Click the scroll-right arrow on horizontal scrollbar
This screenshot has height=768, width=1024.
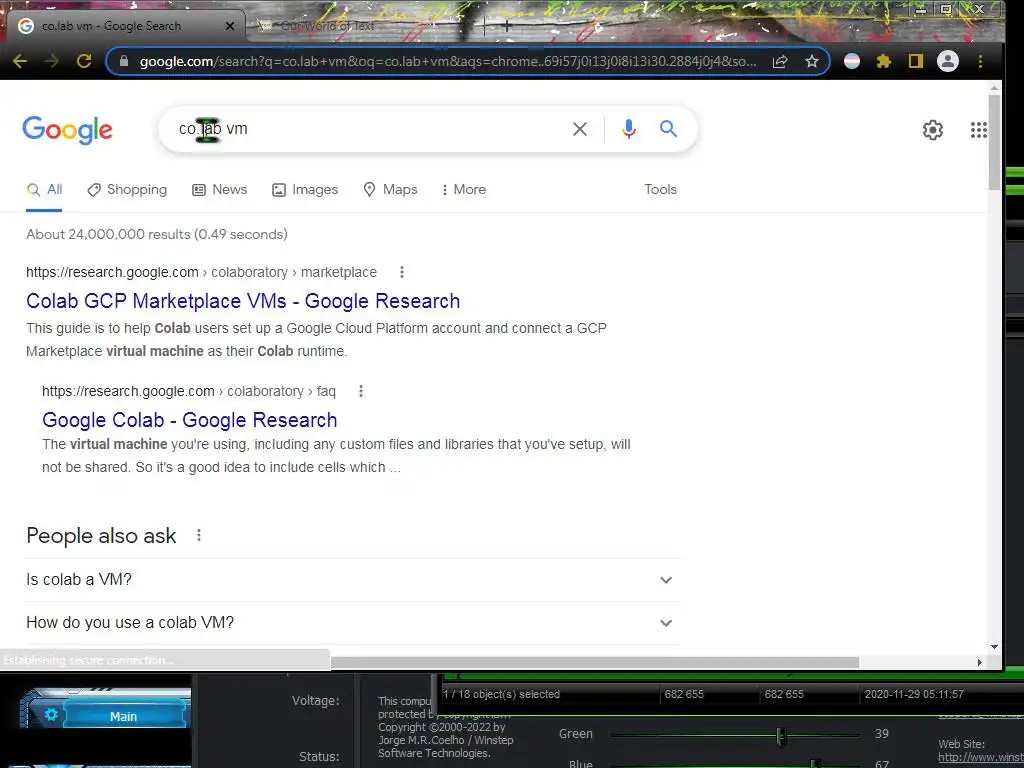[979, 662]
